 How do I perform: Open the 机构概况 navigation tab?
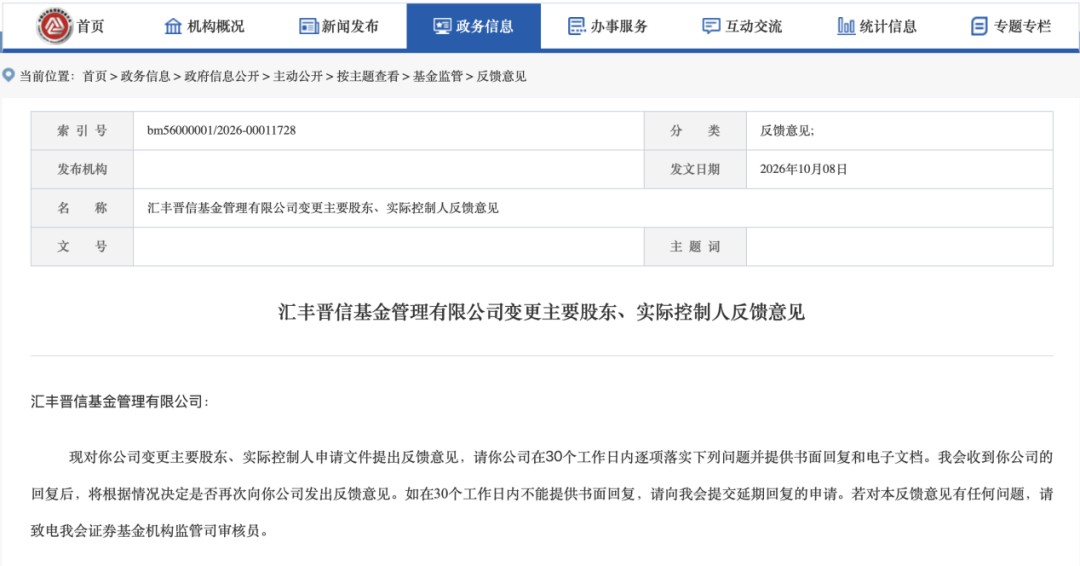(216, 26)
